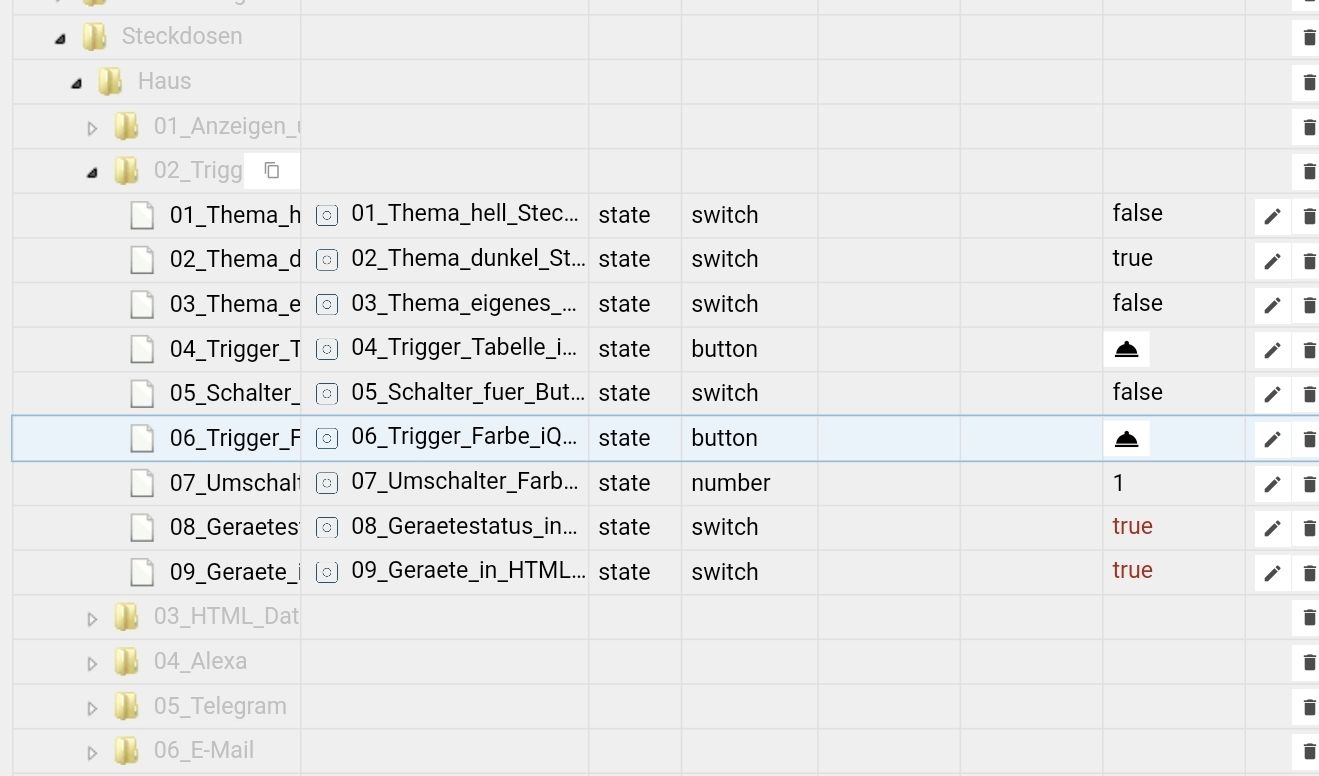Edit 09_Geraete_in_HTML with the pencil icon
The height and width of the screenshot is (776, 1319).
[1272, 573]
